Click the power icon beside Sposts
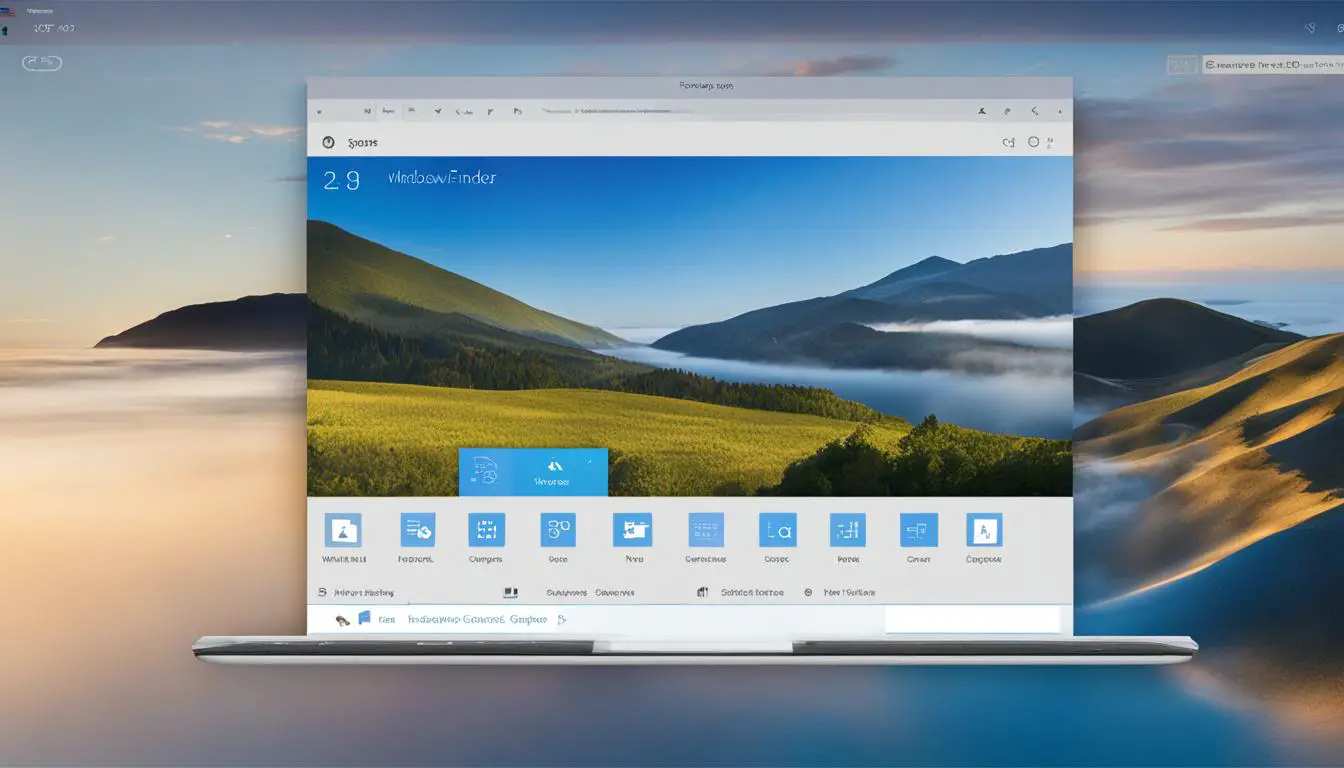Screen dimensions: 1344x768 (328, 141)
